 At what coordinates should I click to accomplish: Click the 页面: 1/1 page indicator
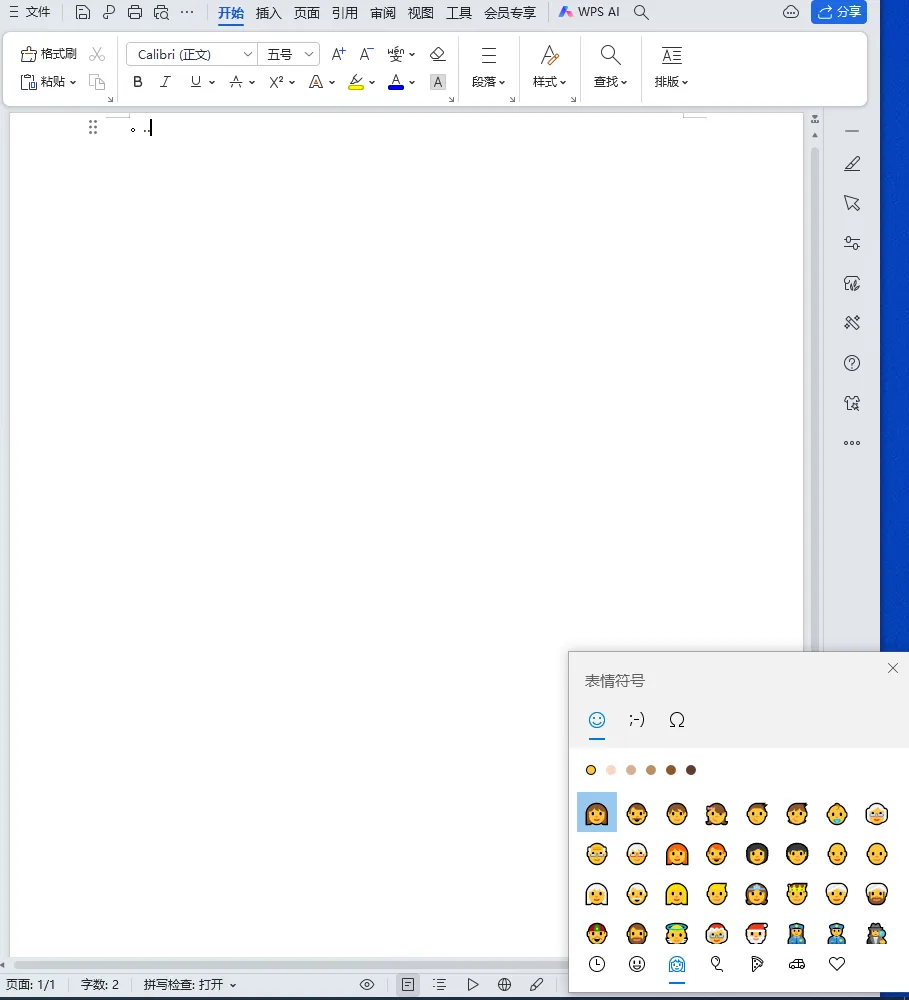coord(31,985)
